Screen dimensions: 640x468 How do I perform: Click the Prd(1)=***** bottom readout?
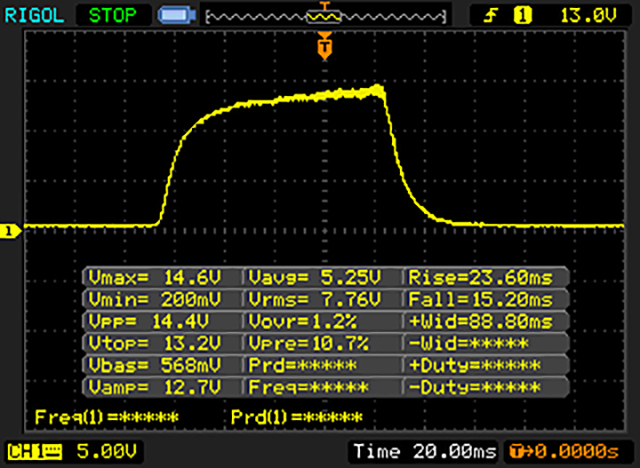297,417
